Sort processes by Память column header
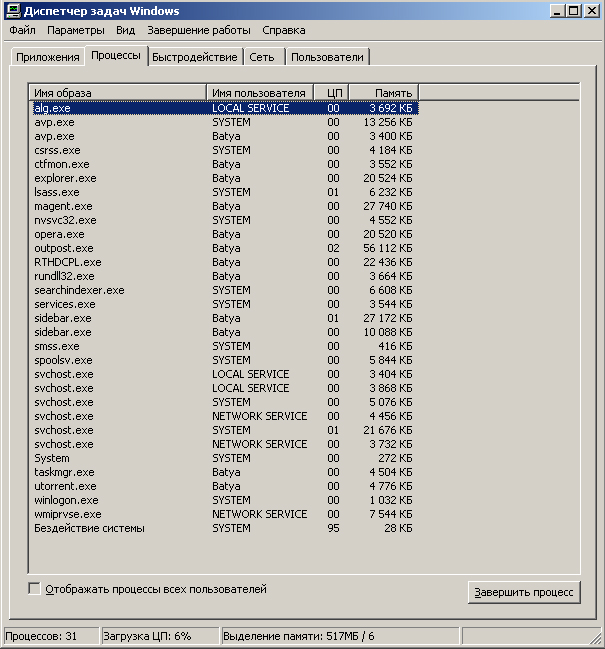 click(383, 93)
